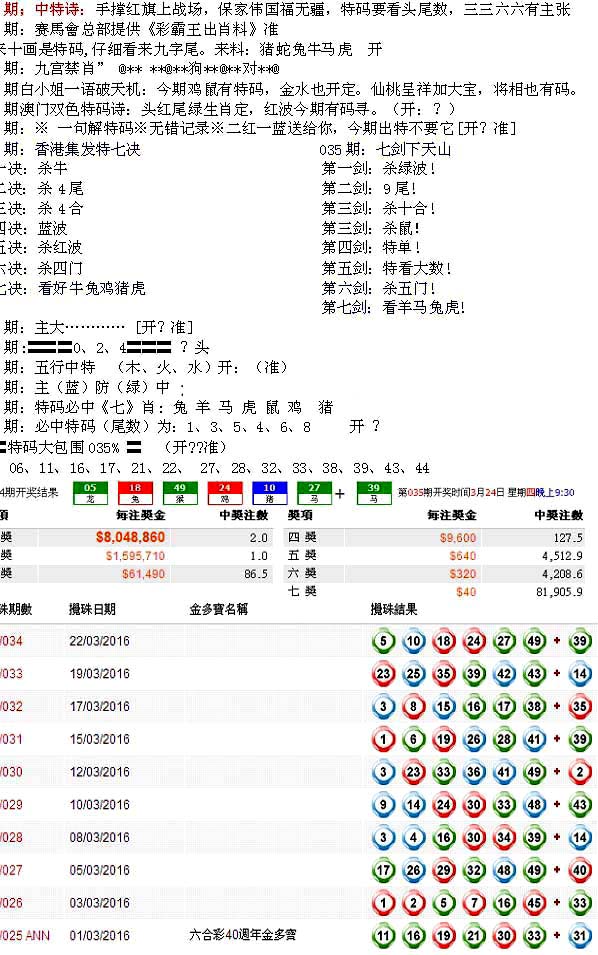The width and height of the screenshot is (598, 955).
Task: Click red ball 35 in draw 032 row
Action: tap(580, 707)
